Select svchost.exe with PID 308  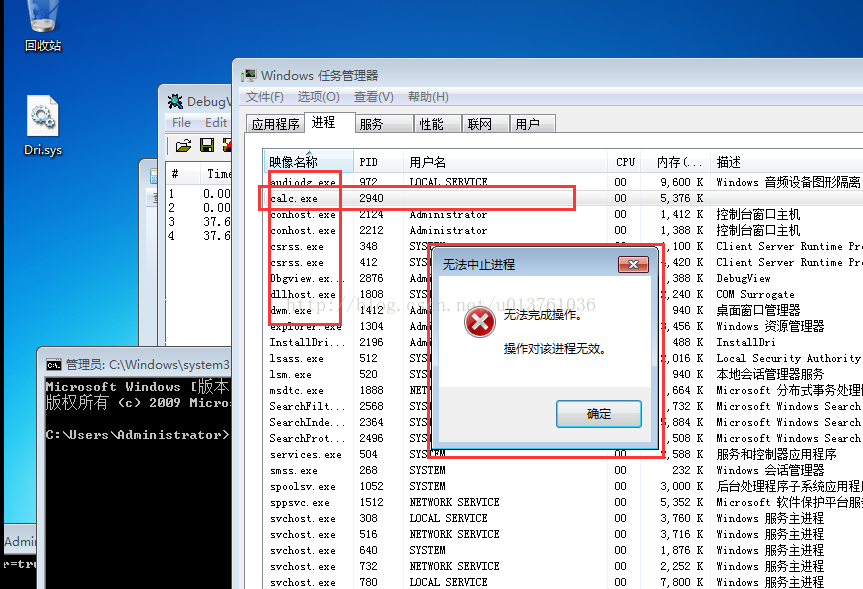click(x=562, y=517)
